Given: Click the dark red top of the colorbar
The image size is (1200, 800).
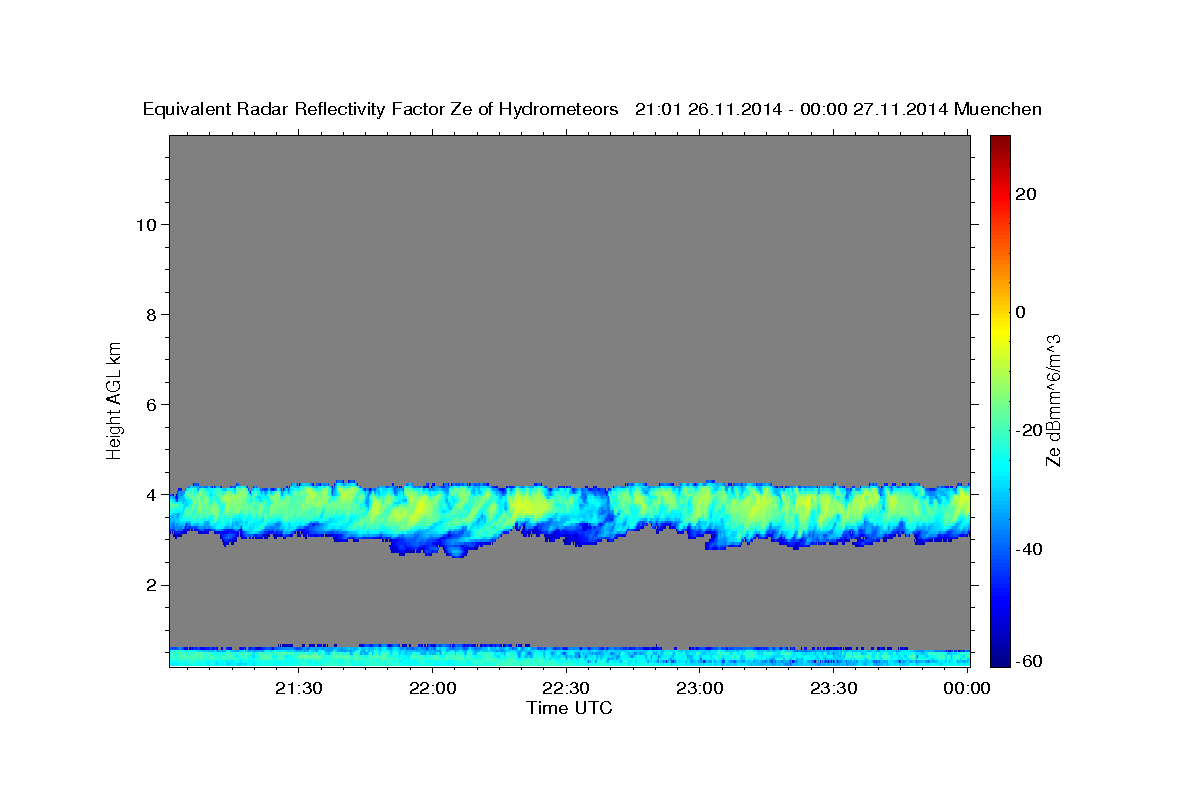Looking at the screenshot, I should pyautogui.click(x=999, y=142).
